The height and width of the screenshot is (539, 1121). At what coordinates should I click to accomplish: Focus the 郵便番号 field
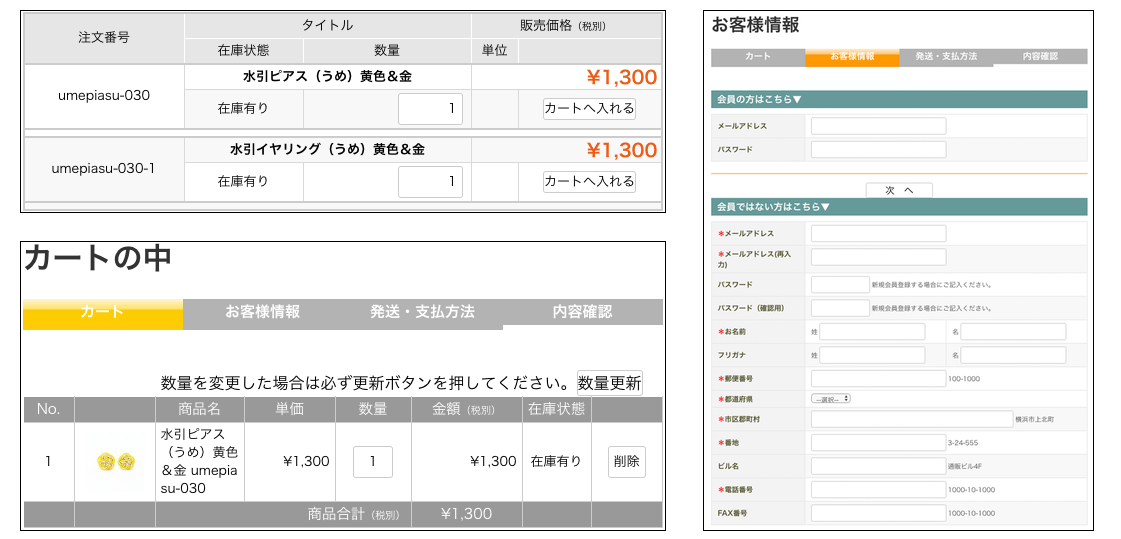879,379
